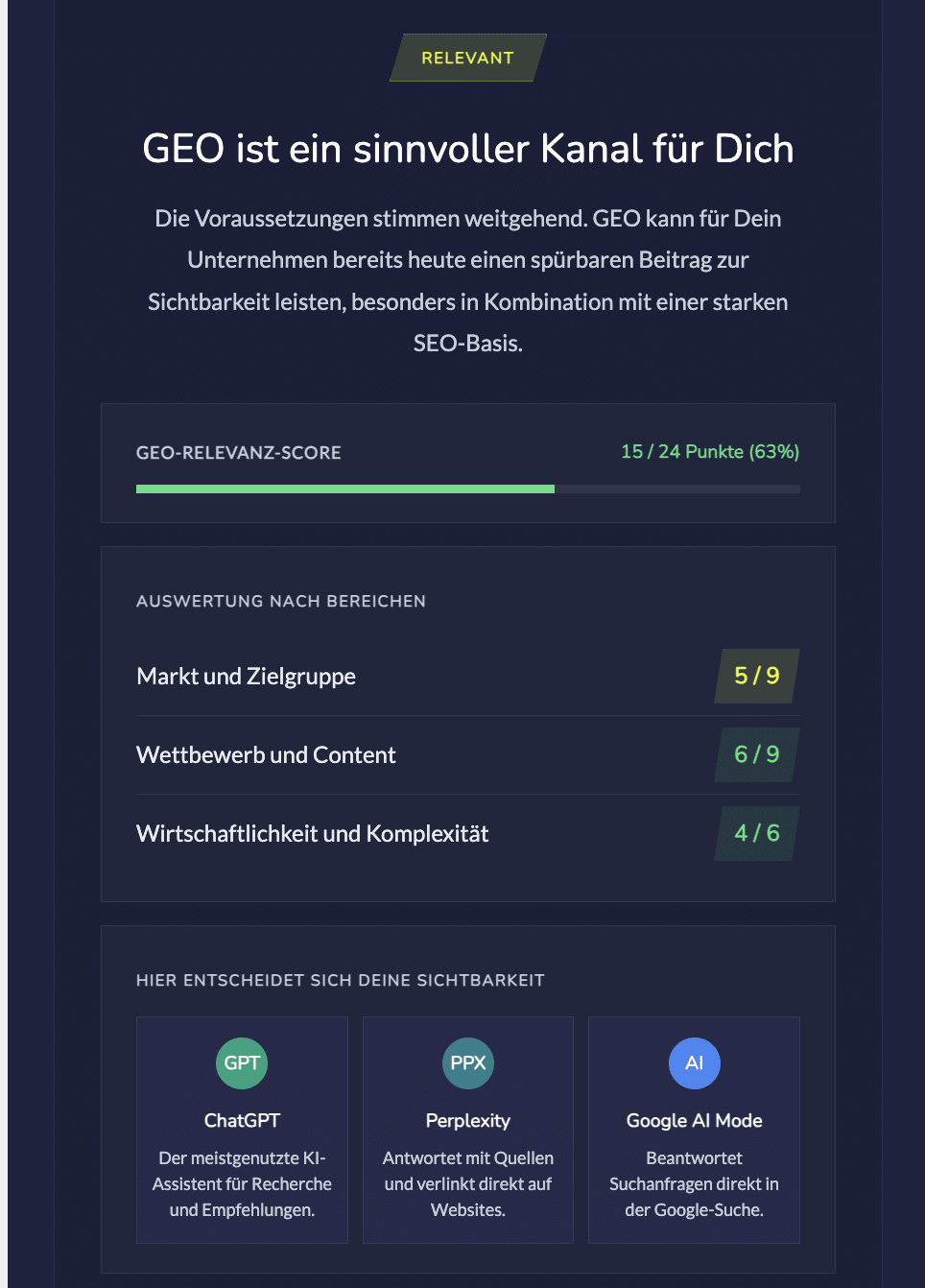Click the green GEO relevance progress bar

pos(345,489)
